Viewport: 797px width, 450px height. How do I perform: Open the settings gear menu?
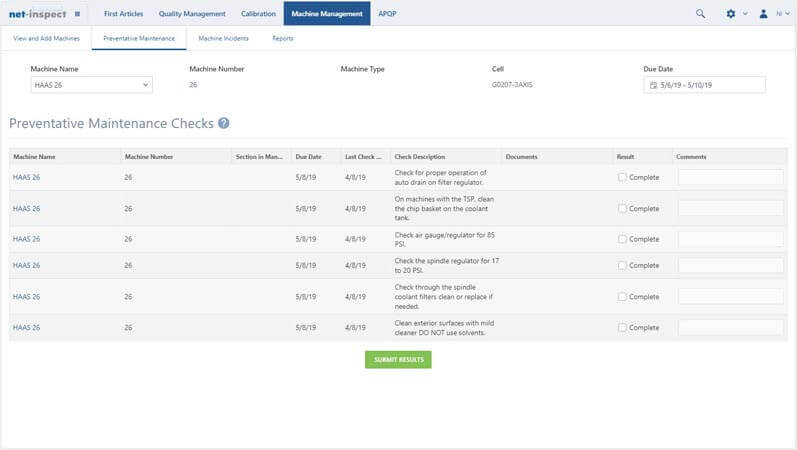(x=731, y=14)
